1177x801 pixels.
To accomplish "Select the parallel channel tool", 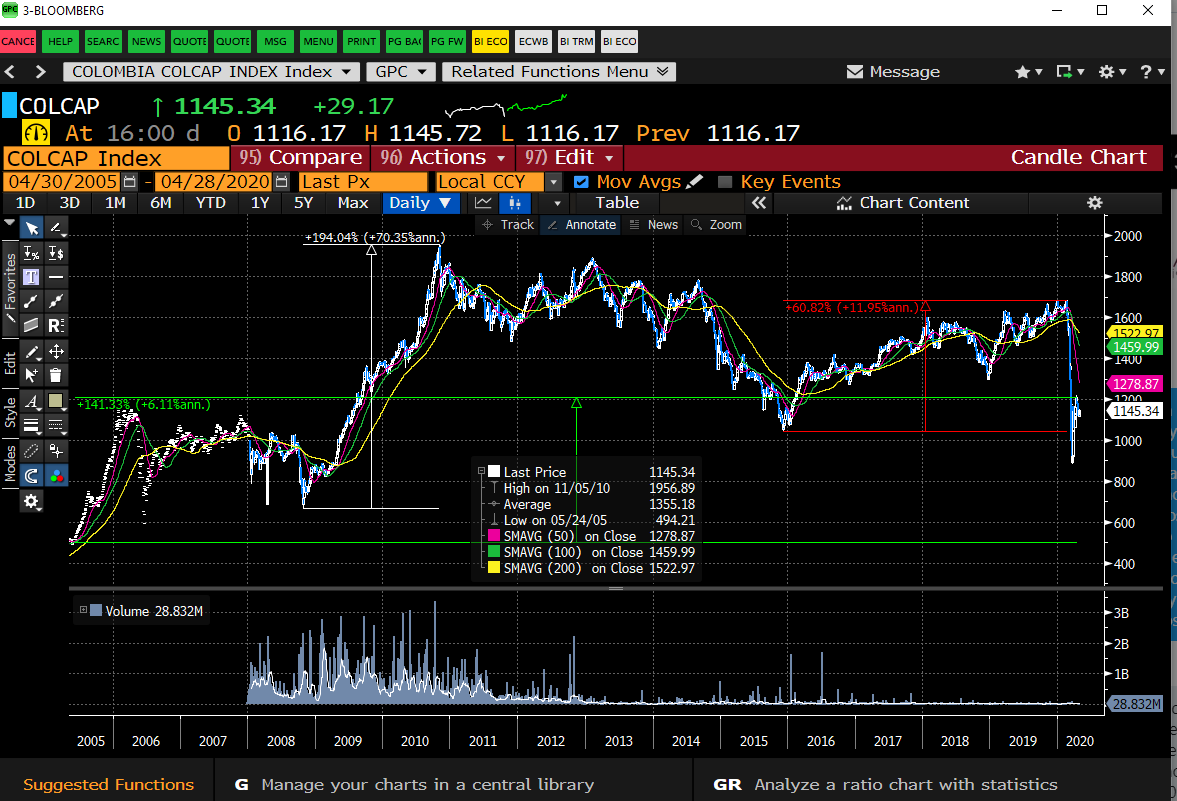I will pyautogui.click(x=32, y=325).
